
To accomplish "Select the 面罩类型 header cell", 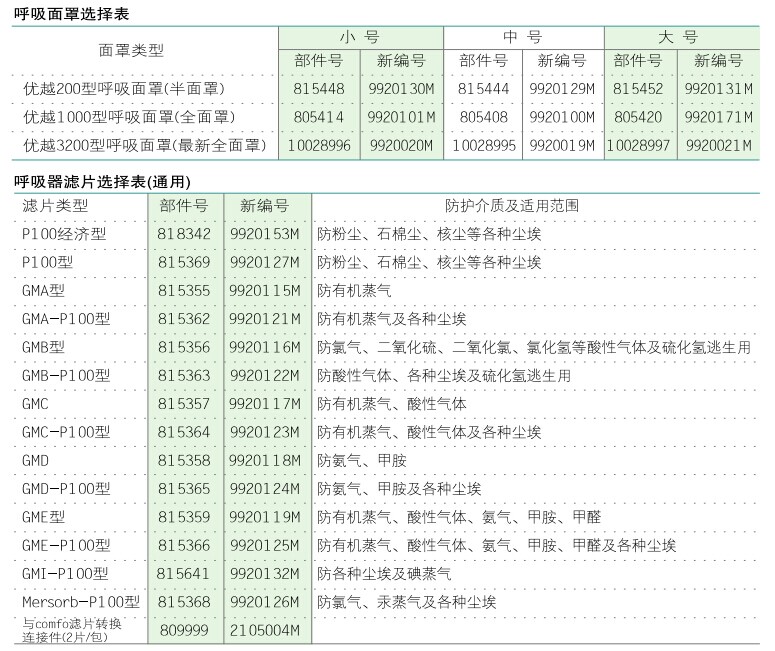I will [131, 50].
